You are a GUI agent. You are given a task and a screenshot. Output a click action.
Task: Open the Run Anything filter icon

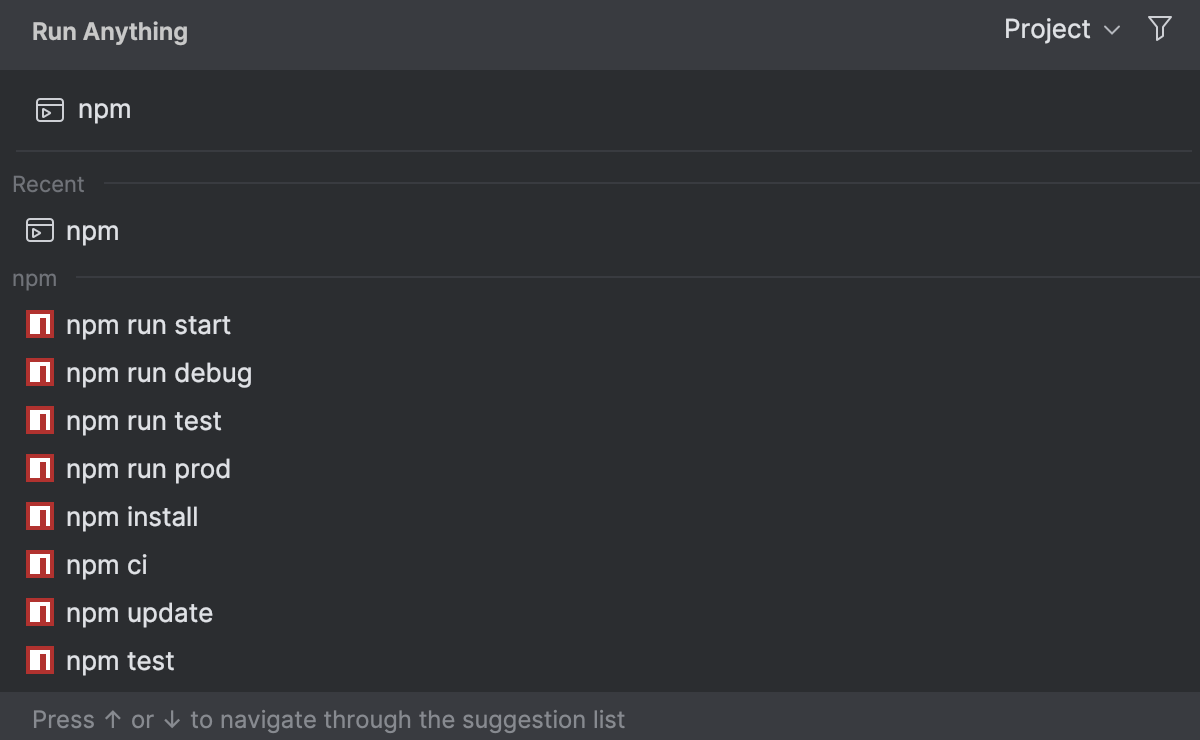[1159, 29]
